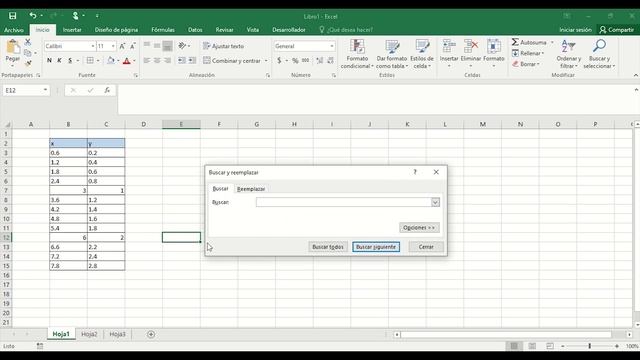Open the Reemplazar tab in dialog
Viewport: 640px width, 360px height.
point(251,189)
